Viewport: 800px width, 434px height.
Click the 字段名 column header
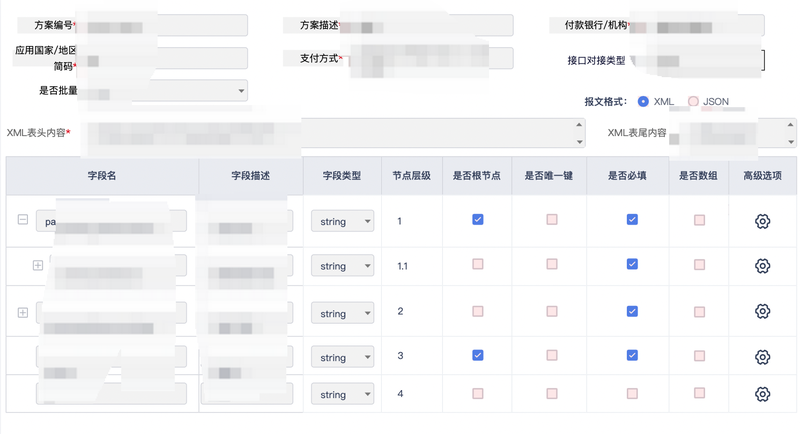tap(102, 176)
